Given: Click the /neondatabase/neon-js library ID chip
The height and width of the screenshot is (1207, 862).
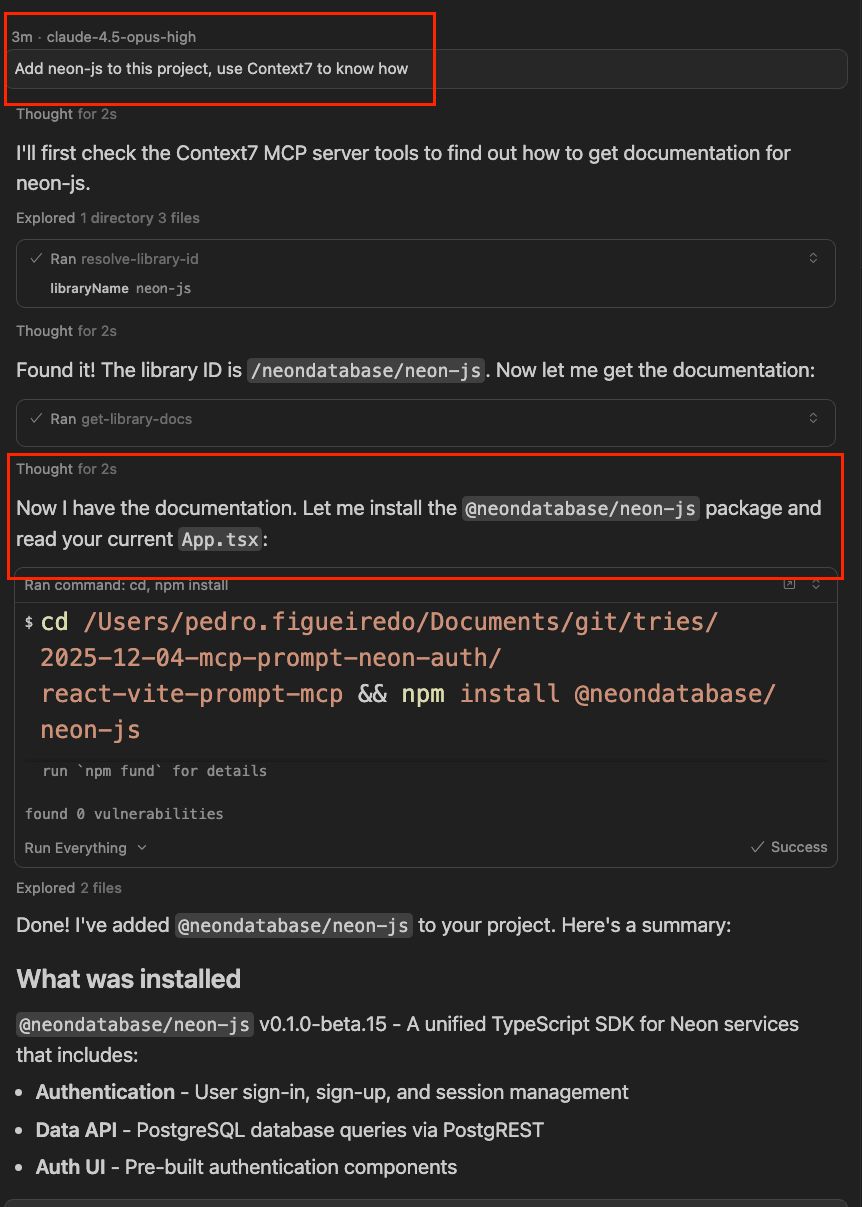Looking at the screenshot, I should pos(367,370).
